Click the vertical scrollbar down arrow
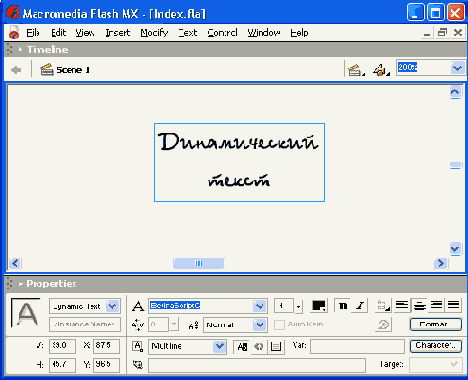This screenshot has width=468, height=380. coord(455,249)
